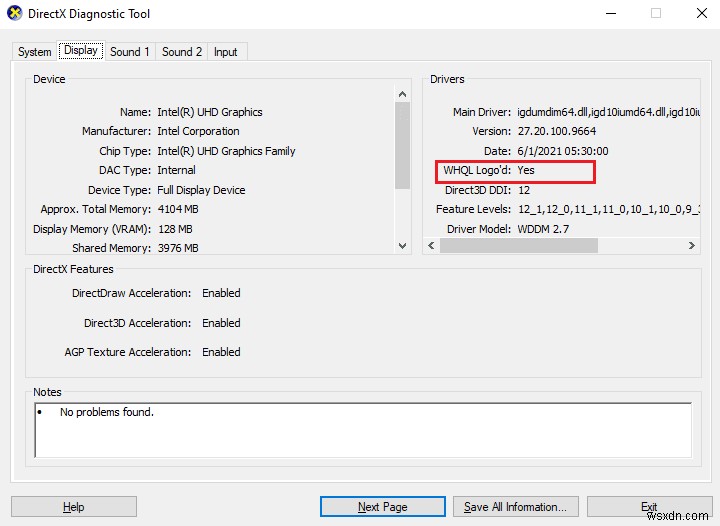Click the DirectX Diagnostic Tool title icon

pyautogui.click(x=14, y=13)
